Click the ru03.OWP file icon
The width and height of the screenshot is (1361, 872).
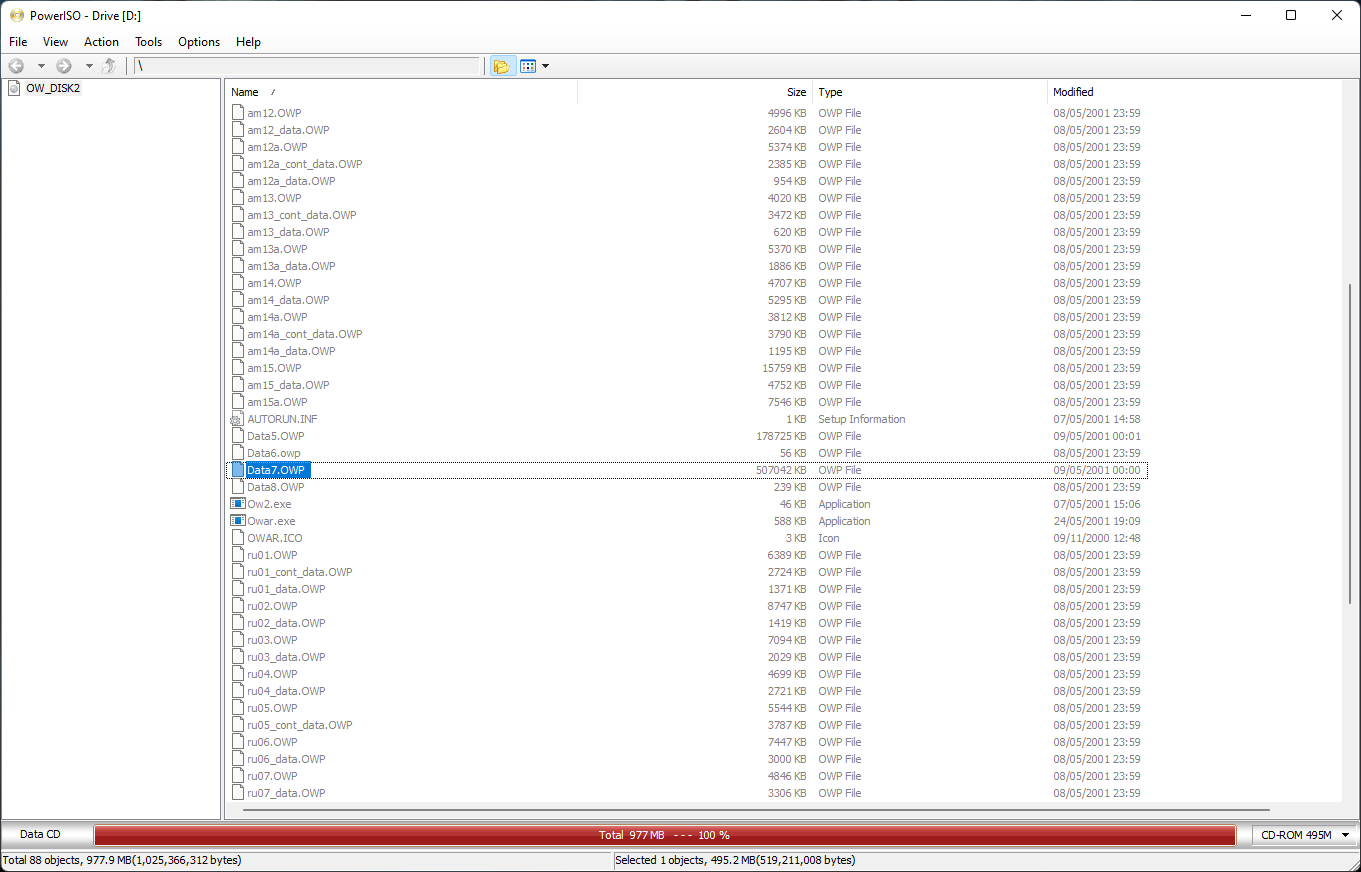pos(237,640)
